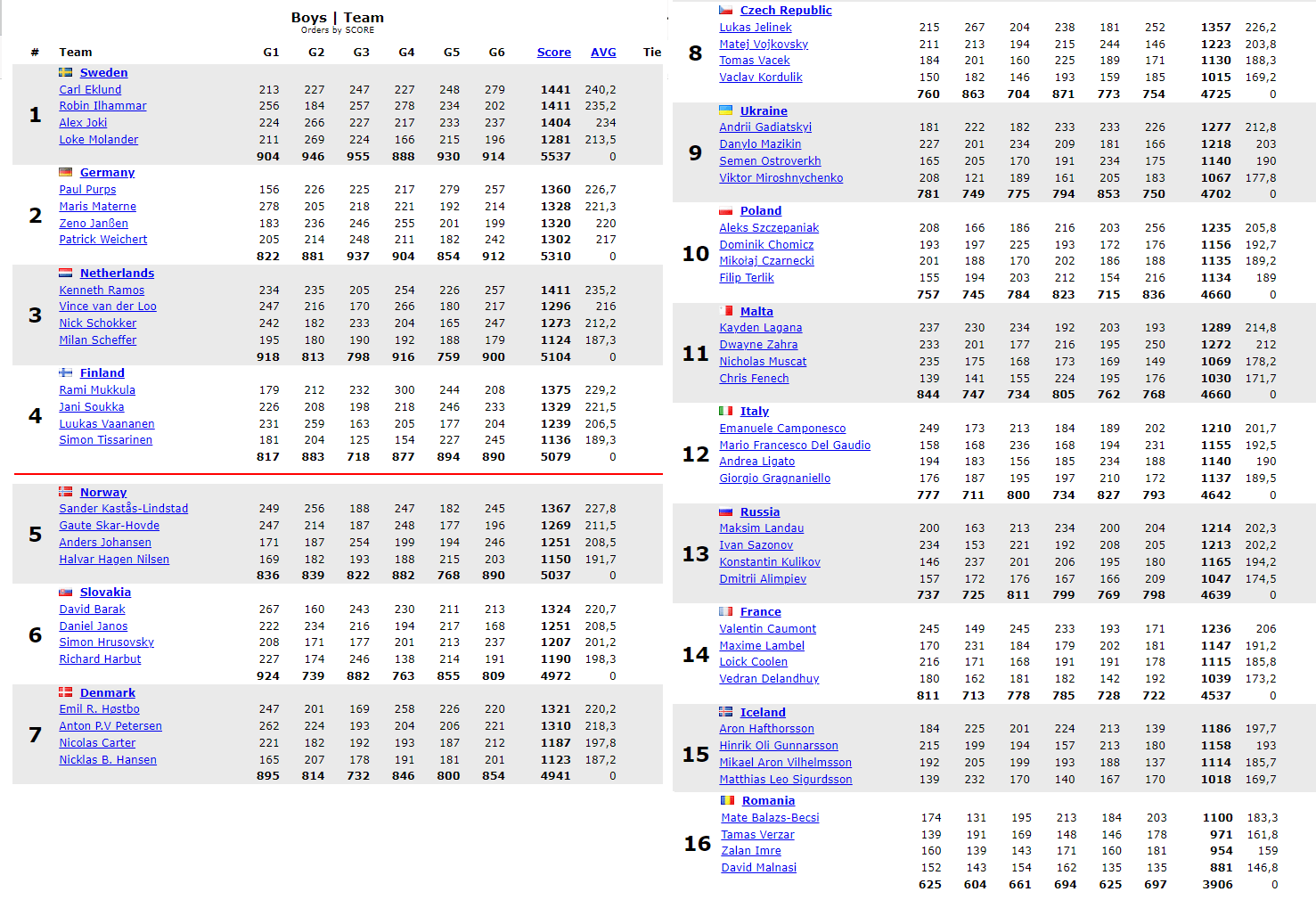Viewport: 1316px width, 908px height.
Task: Sort table by Score column header
Action: [x=553, y=53]
